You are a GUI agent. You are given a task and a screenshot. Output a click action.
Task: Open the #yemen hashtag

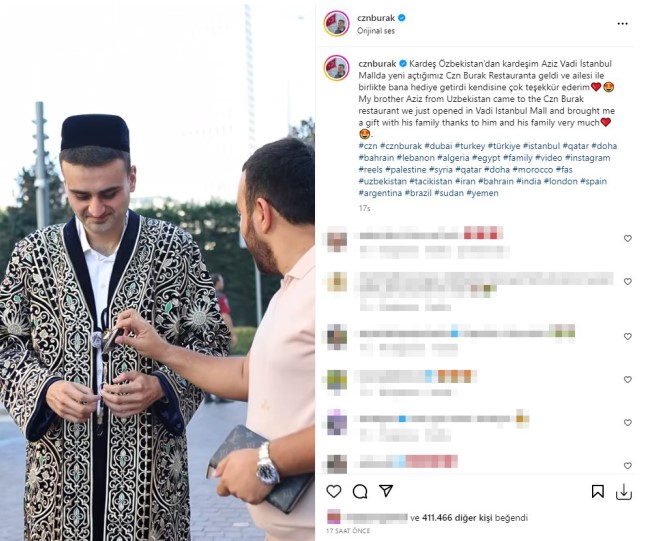coord(482,193)
